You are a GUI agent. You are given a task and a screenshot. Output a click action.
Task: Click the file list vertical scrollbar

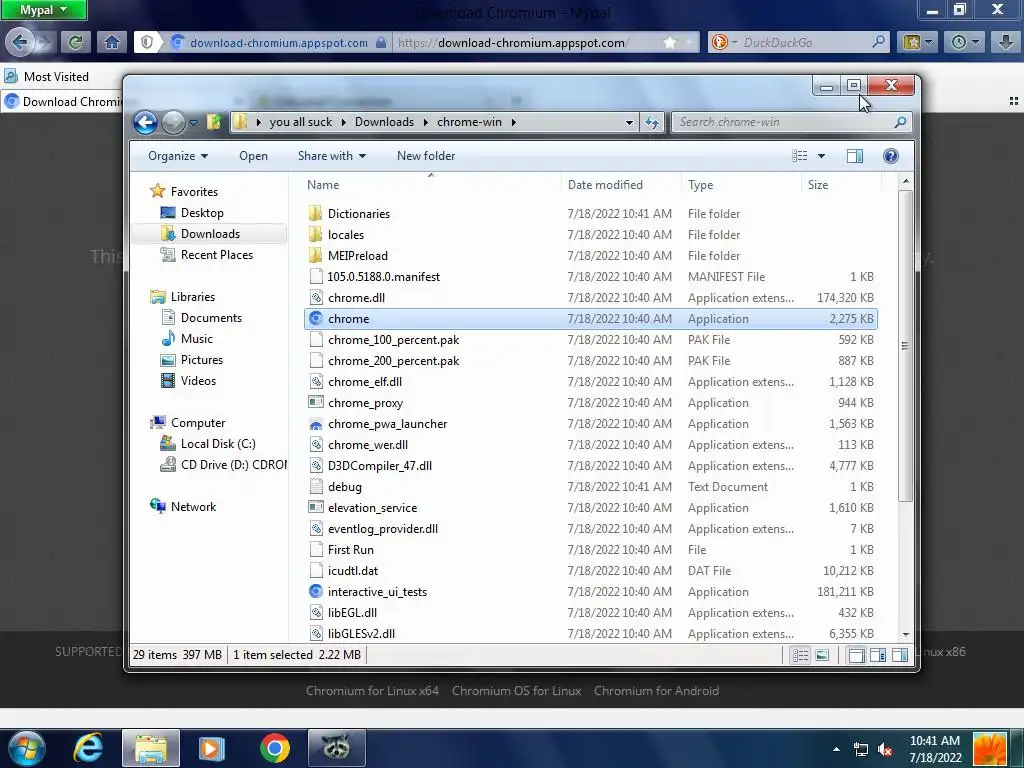click(x=905, y=345)
